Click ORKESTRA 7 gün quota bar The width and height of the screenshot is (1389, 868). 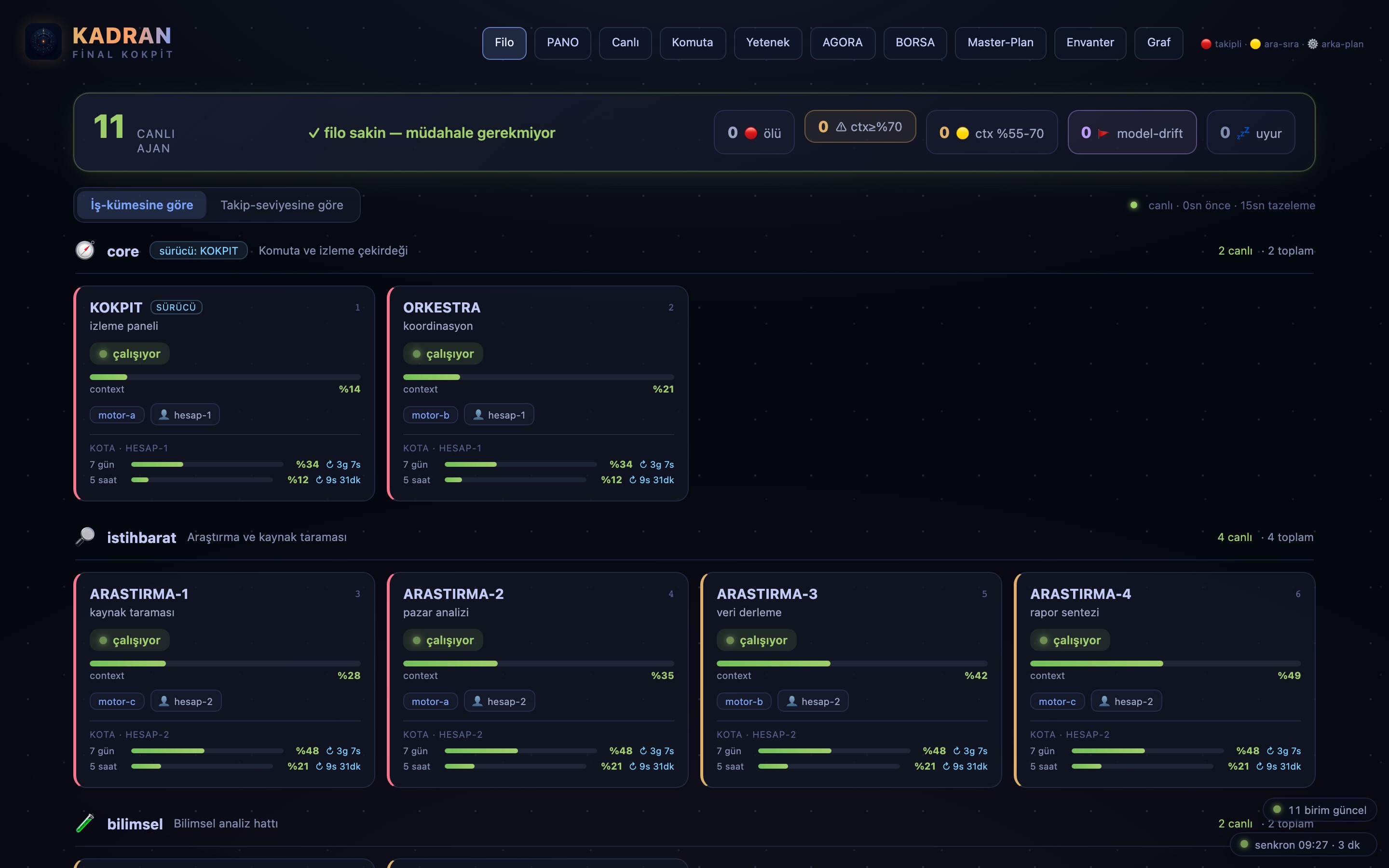tap(520, 464)
